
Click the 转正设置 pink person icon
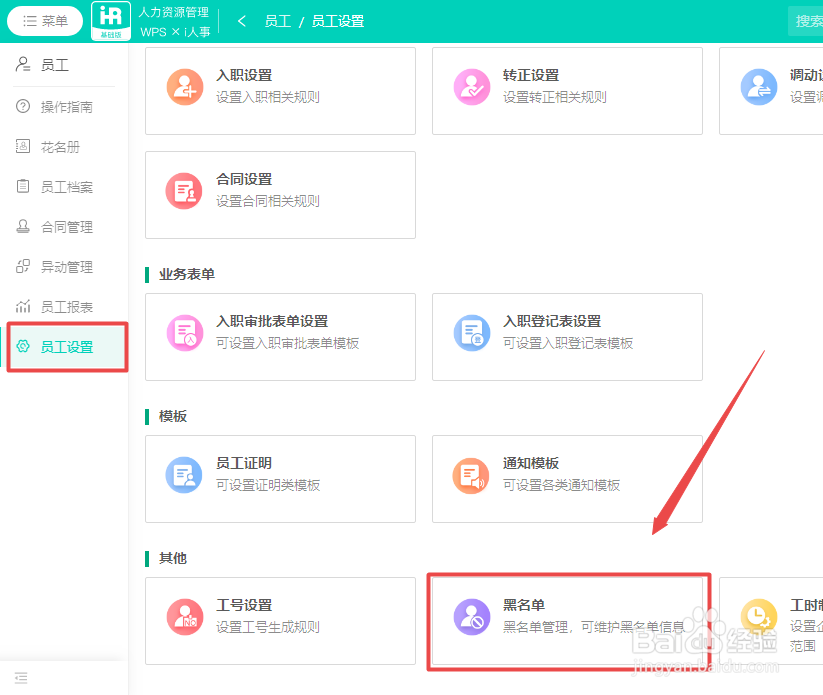click(471, 87)
